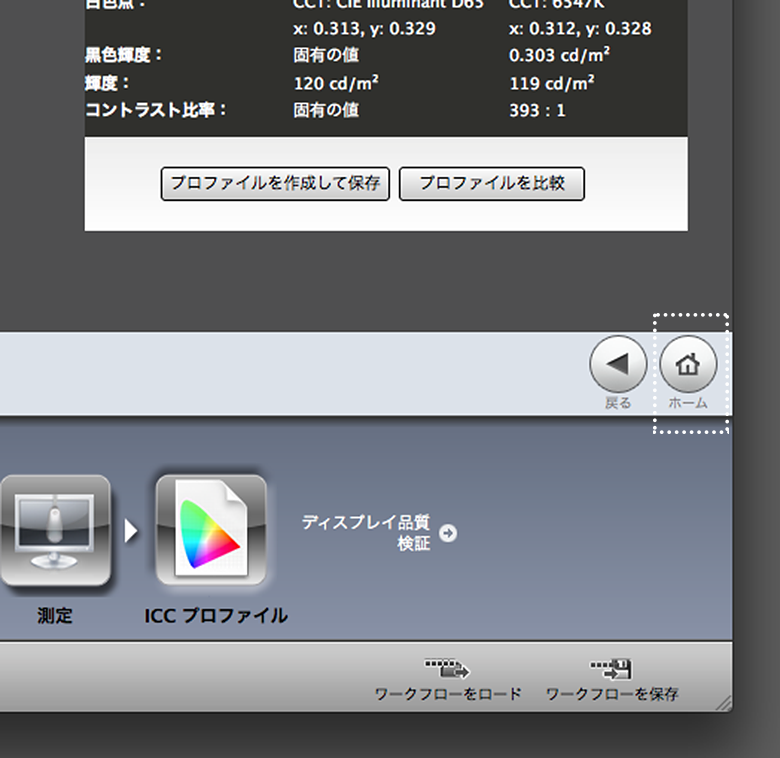Click the circled arrow beside ディスプレイ品質検証

pos(448,533)
